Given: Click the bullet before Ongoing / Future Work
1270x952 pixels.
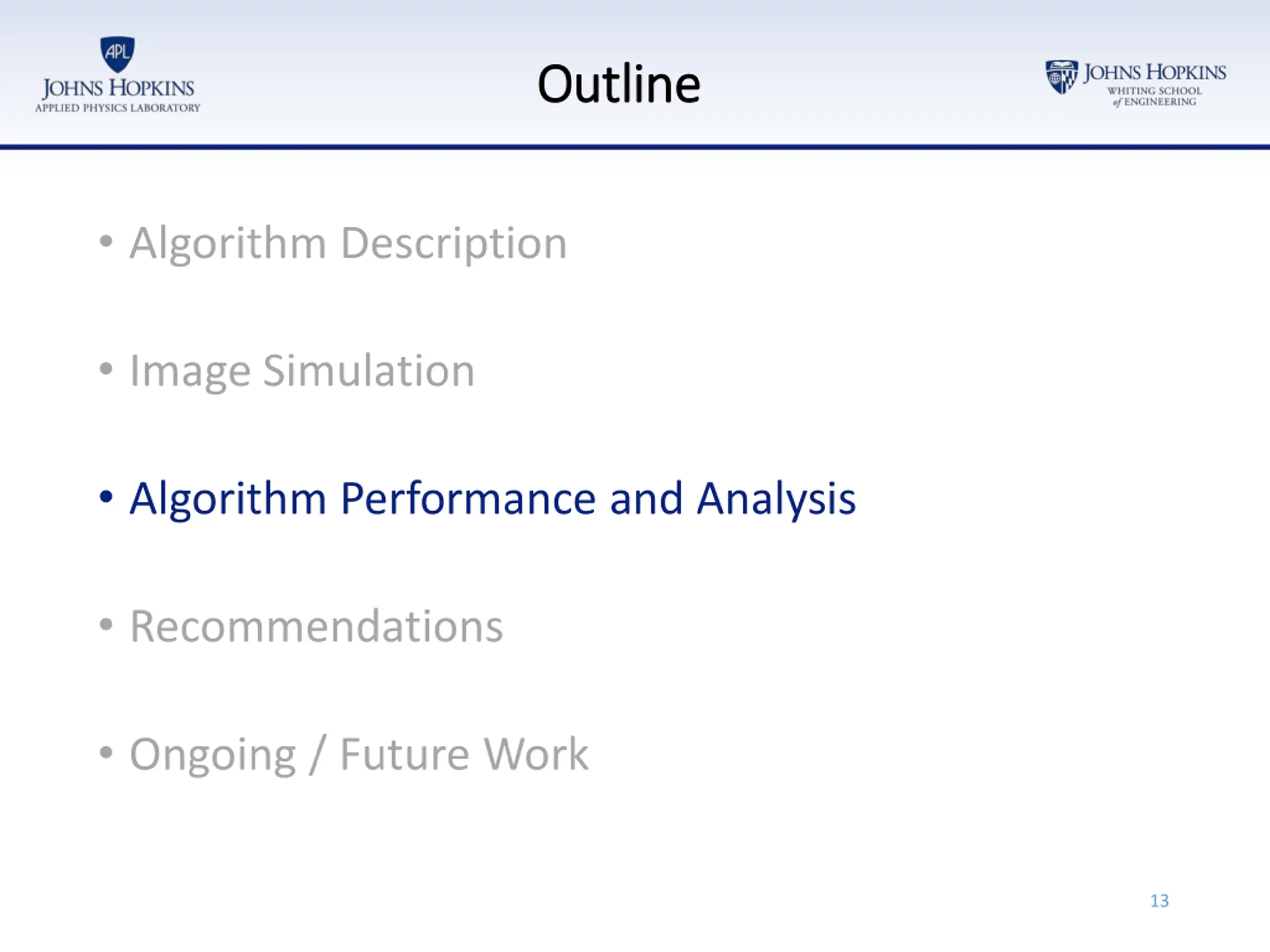Looking at the screenshot, I should (x=106, y=751).
